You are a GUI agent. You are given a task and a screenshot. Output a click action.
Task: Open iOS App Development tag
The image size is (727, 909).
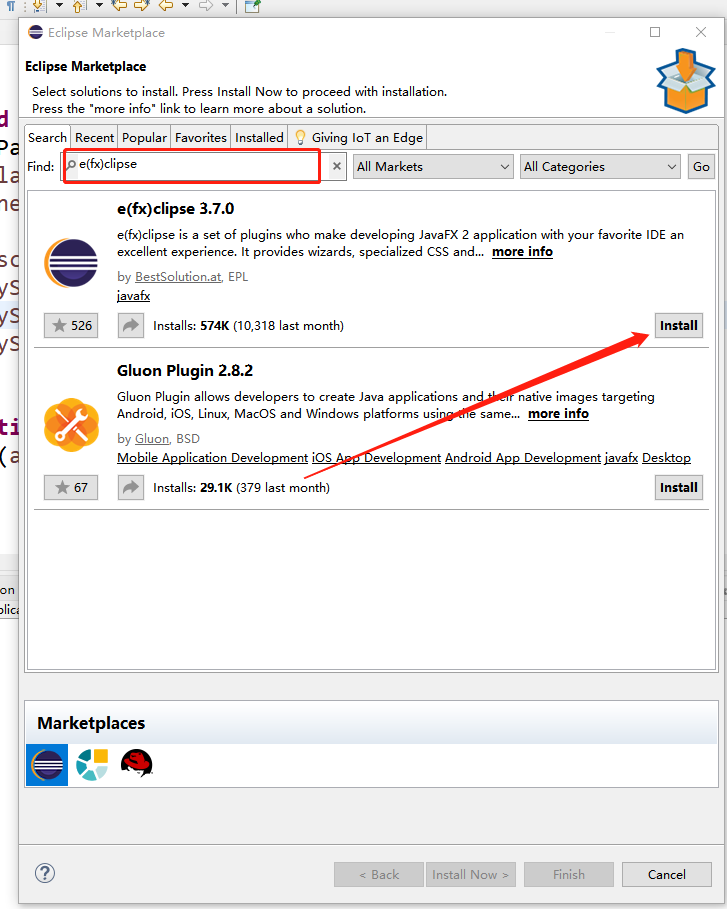pos(376,457)
